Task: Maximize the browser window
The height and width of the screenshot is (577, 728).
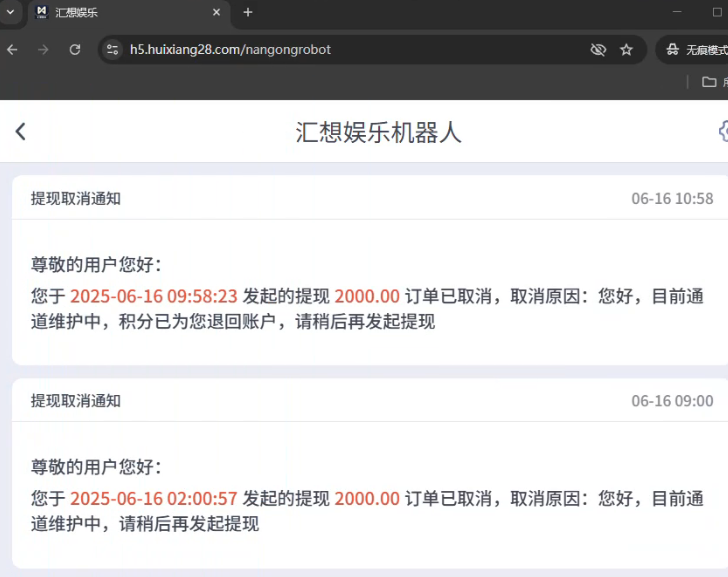Action: (x=717, y=12)
